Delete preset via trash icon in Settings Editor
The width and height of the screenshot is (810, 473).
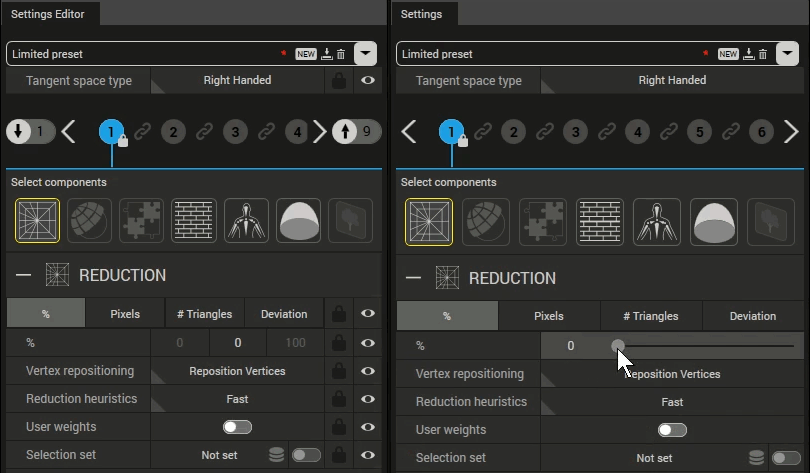(340, 54)
